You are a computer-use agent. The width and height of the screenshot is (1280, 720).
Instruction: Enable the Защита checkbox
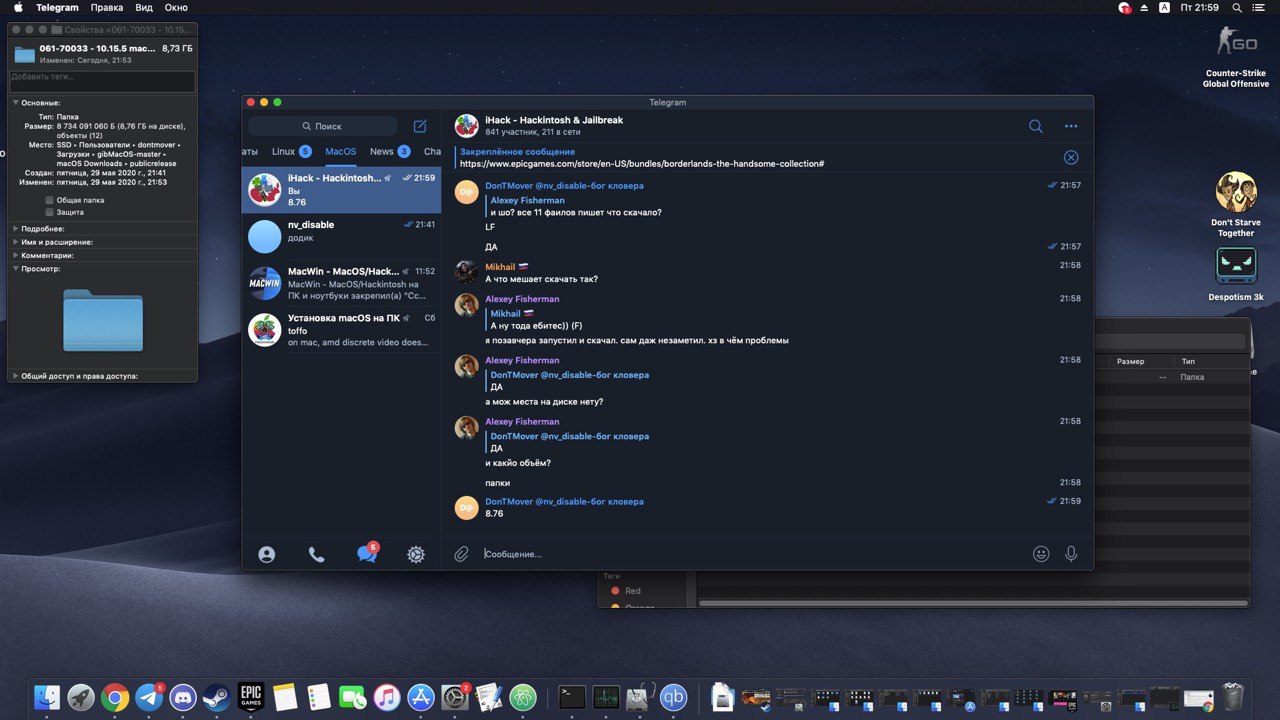(x=49, y=212)
